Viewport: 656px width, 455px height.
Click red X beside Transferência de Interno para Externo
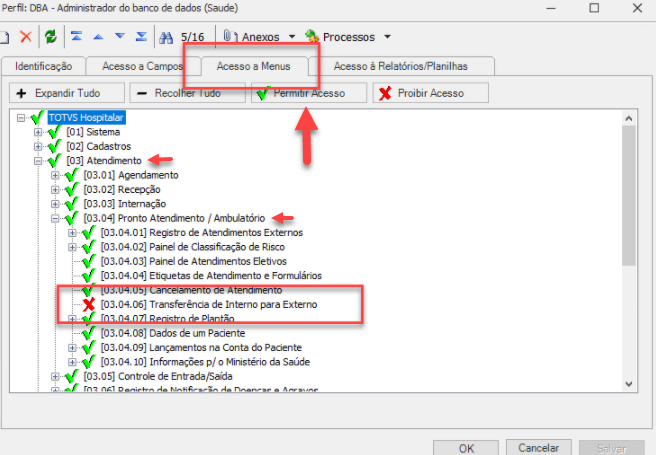[89, 304]
